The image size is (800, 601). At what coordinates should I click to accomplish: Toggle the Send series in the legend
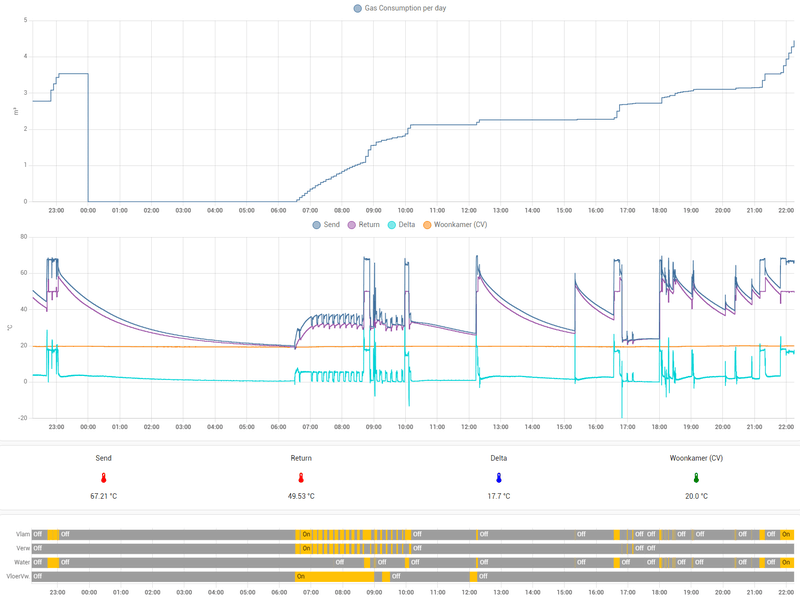click(326, 224)
